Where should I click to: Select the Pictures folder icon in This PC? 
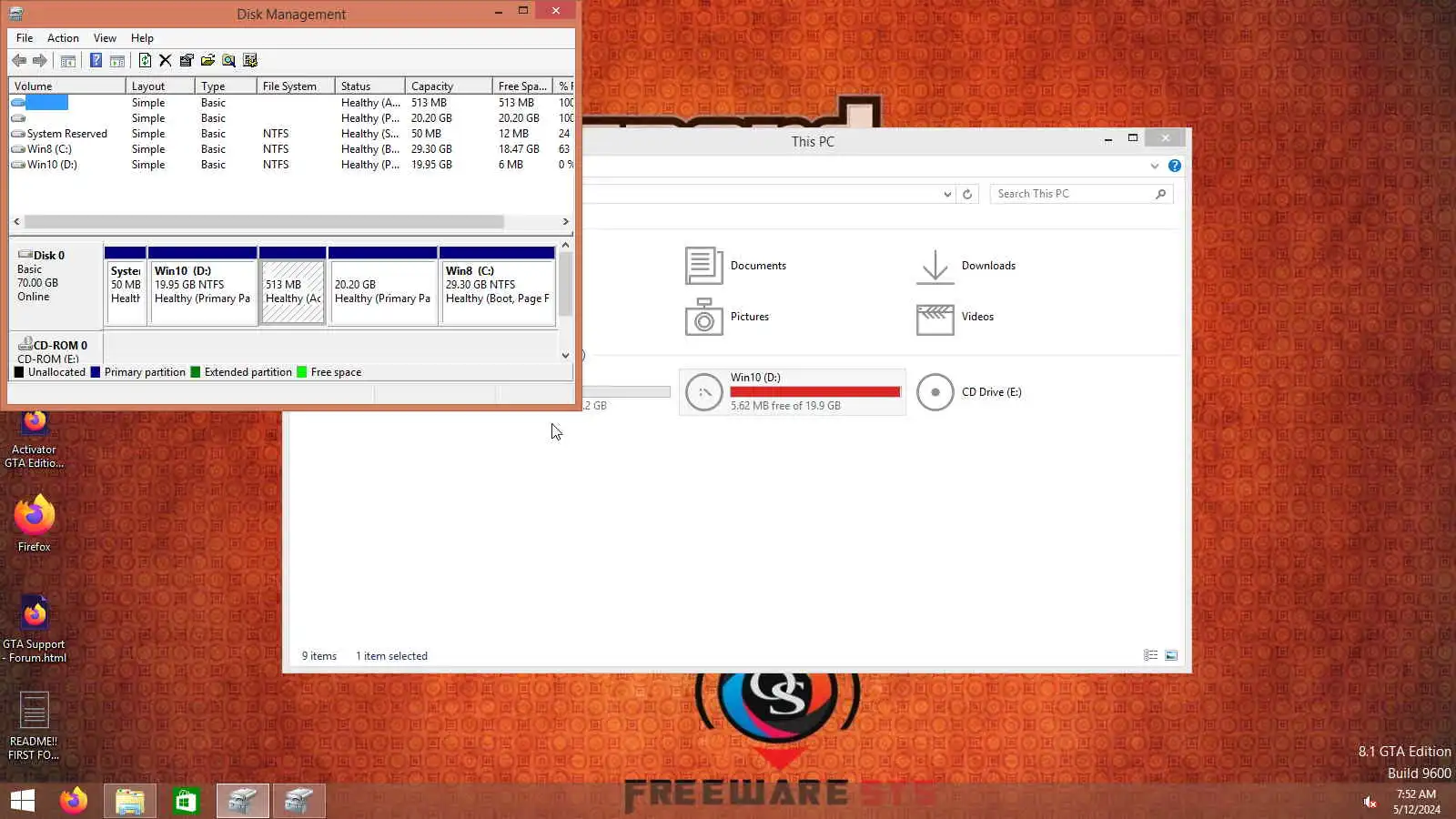click(x=703, y=317)
